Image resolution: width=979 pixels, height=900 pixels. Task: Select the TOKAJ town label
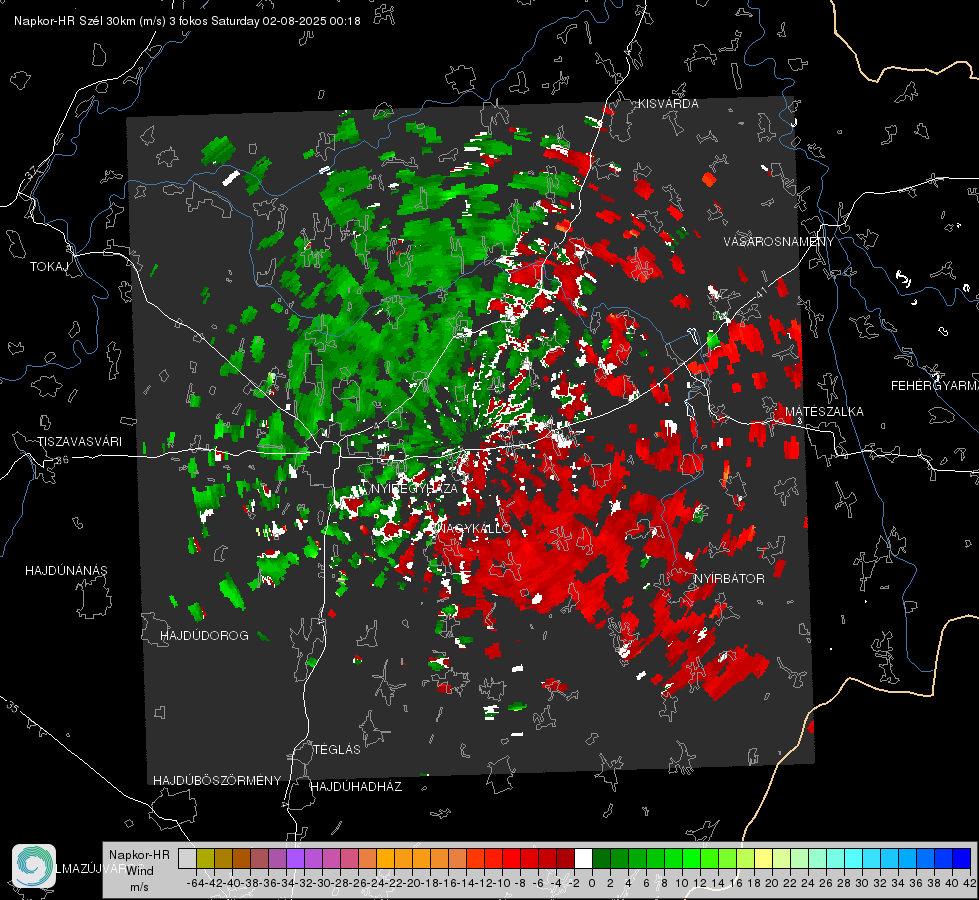[48, 267]
